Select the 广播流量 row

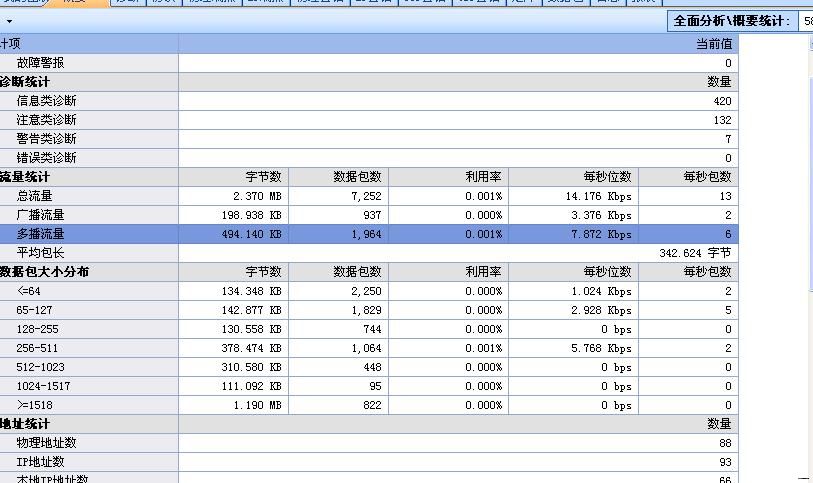pyautogui.click(x=40, y=215)
